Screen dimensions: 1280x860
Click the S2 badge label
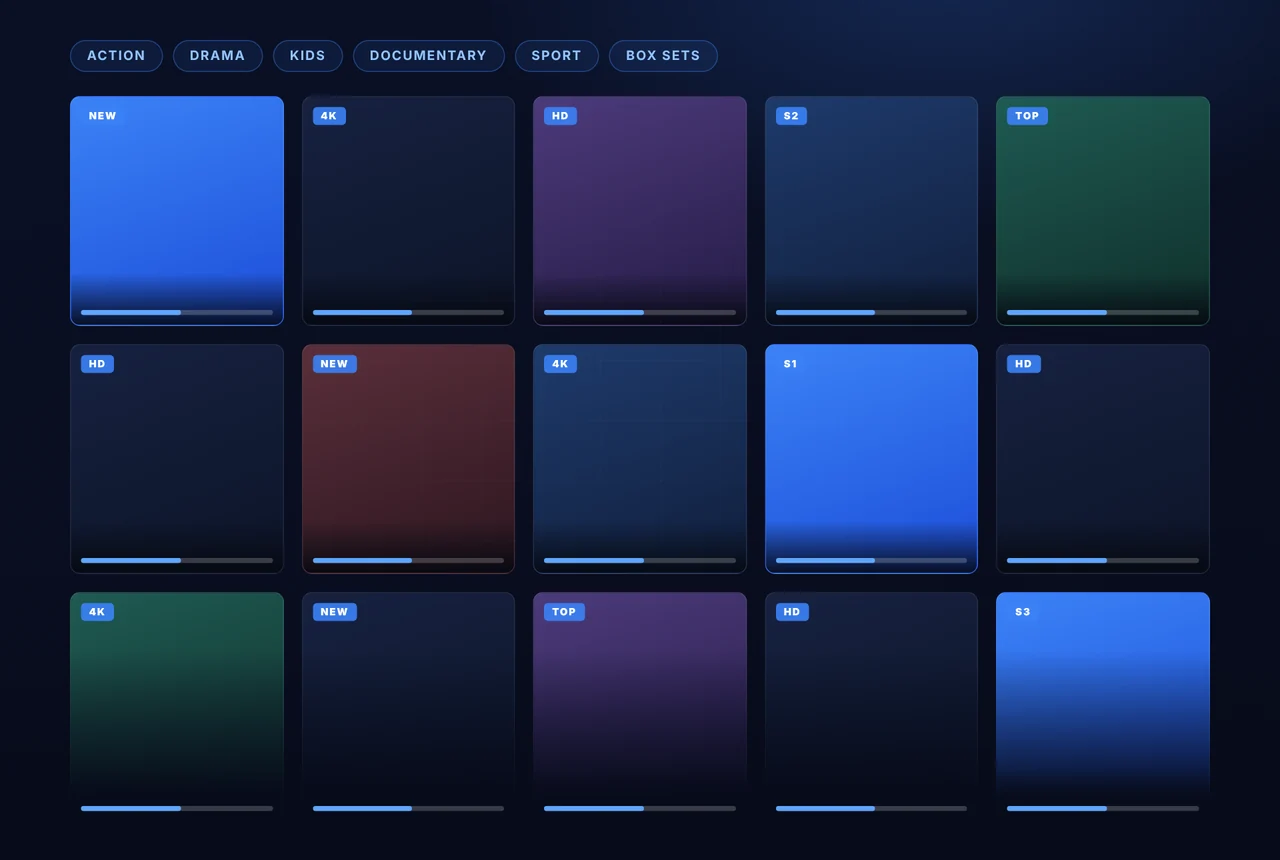(x=791, y=116)
